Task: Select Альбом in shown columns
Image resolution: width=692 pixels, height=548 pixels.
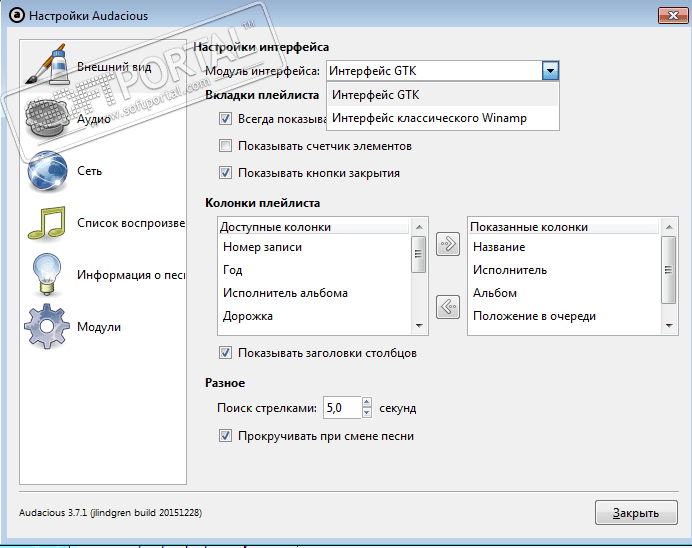Action: pos(564,293)
